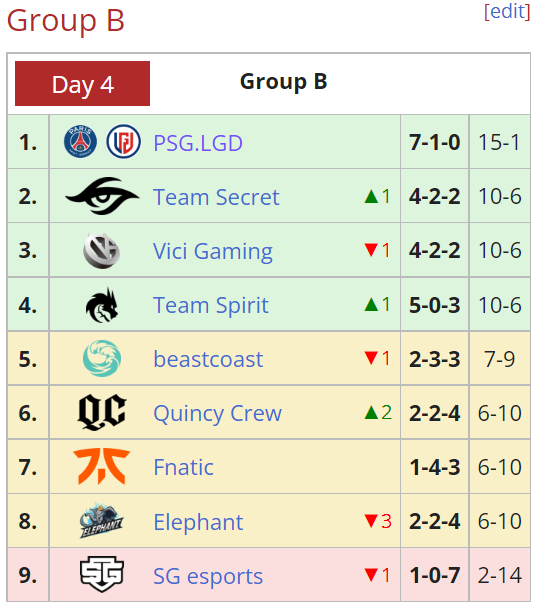Click the SG esports team link
This screenshot has width=539, height=613.
coord(208,577)
